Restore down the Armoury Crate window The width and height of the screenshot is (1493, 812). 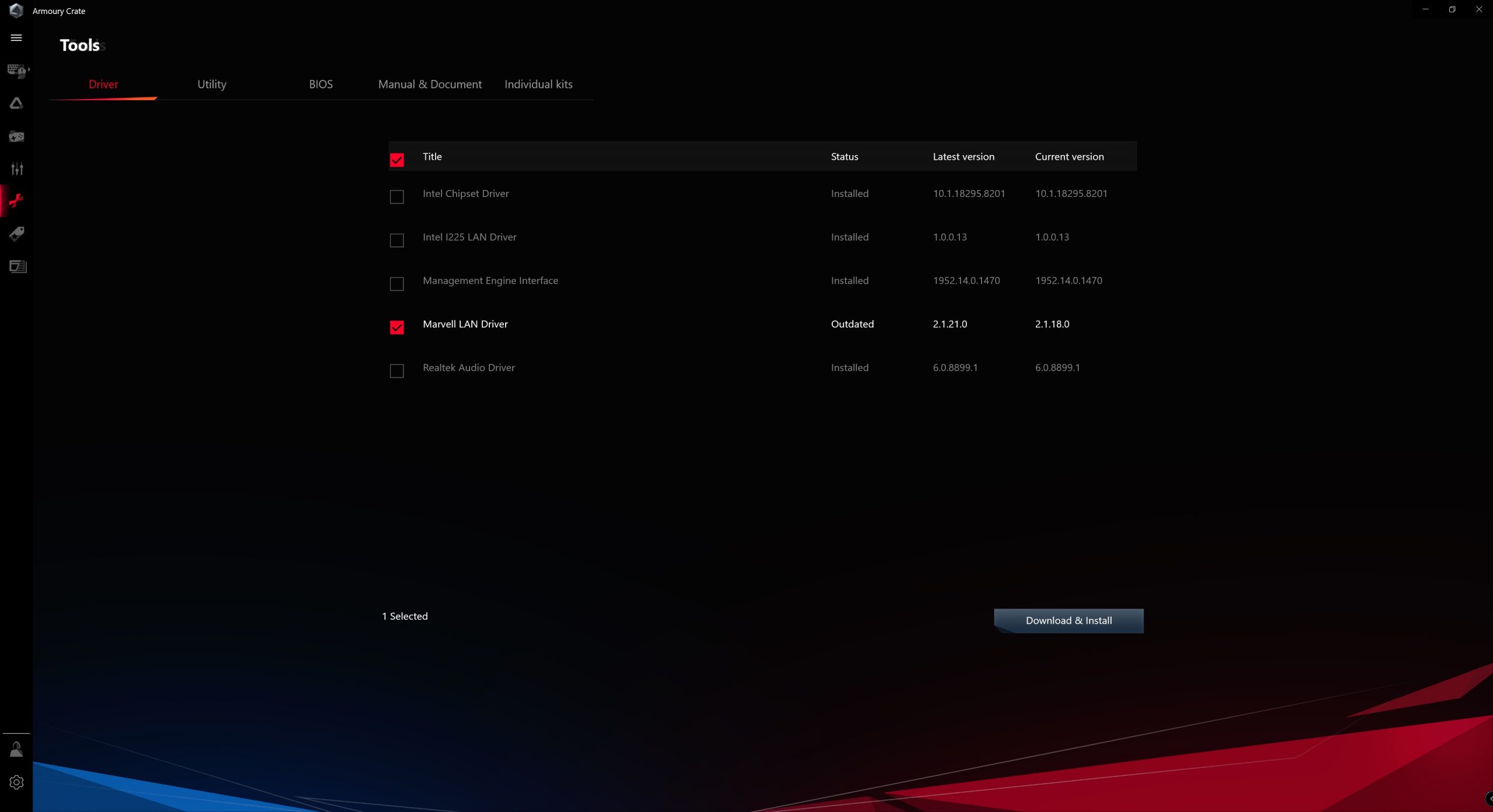pos(1452,9)
